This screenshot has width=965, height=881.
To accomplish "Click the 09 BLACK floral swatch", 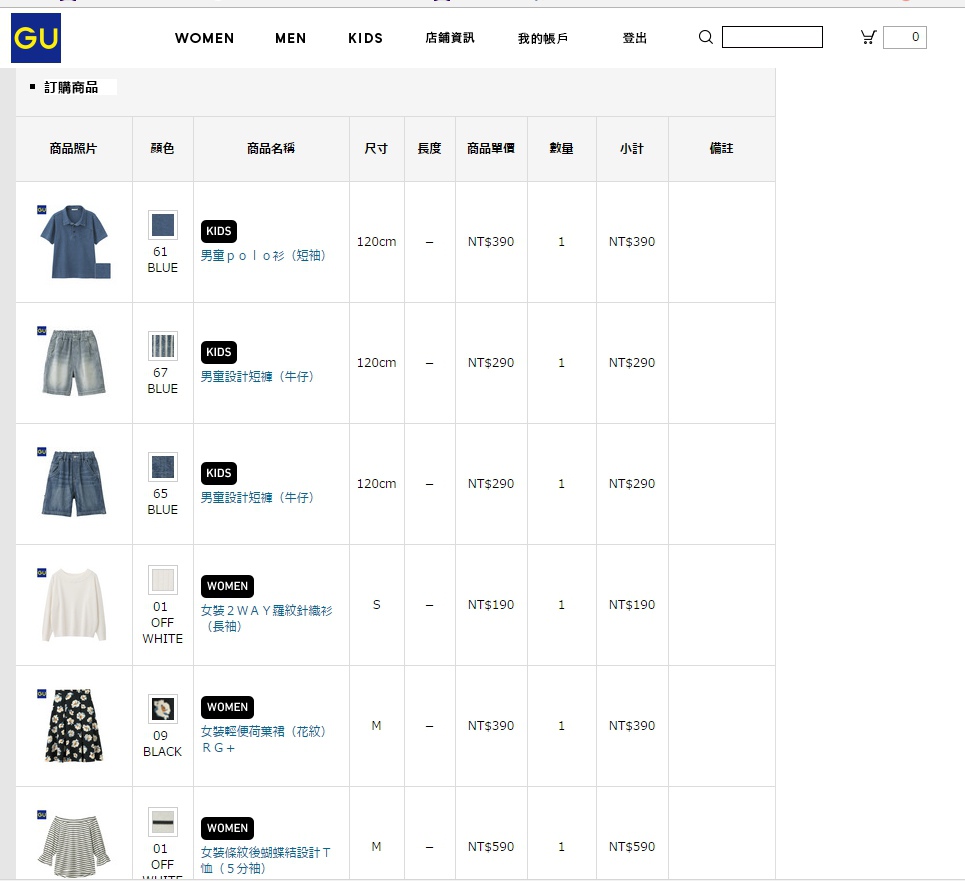I will click(x=162, y=709).
